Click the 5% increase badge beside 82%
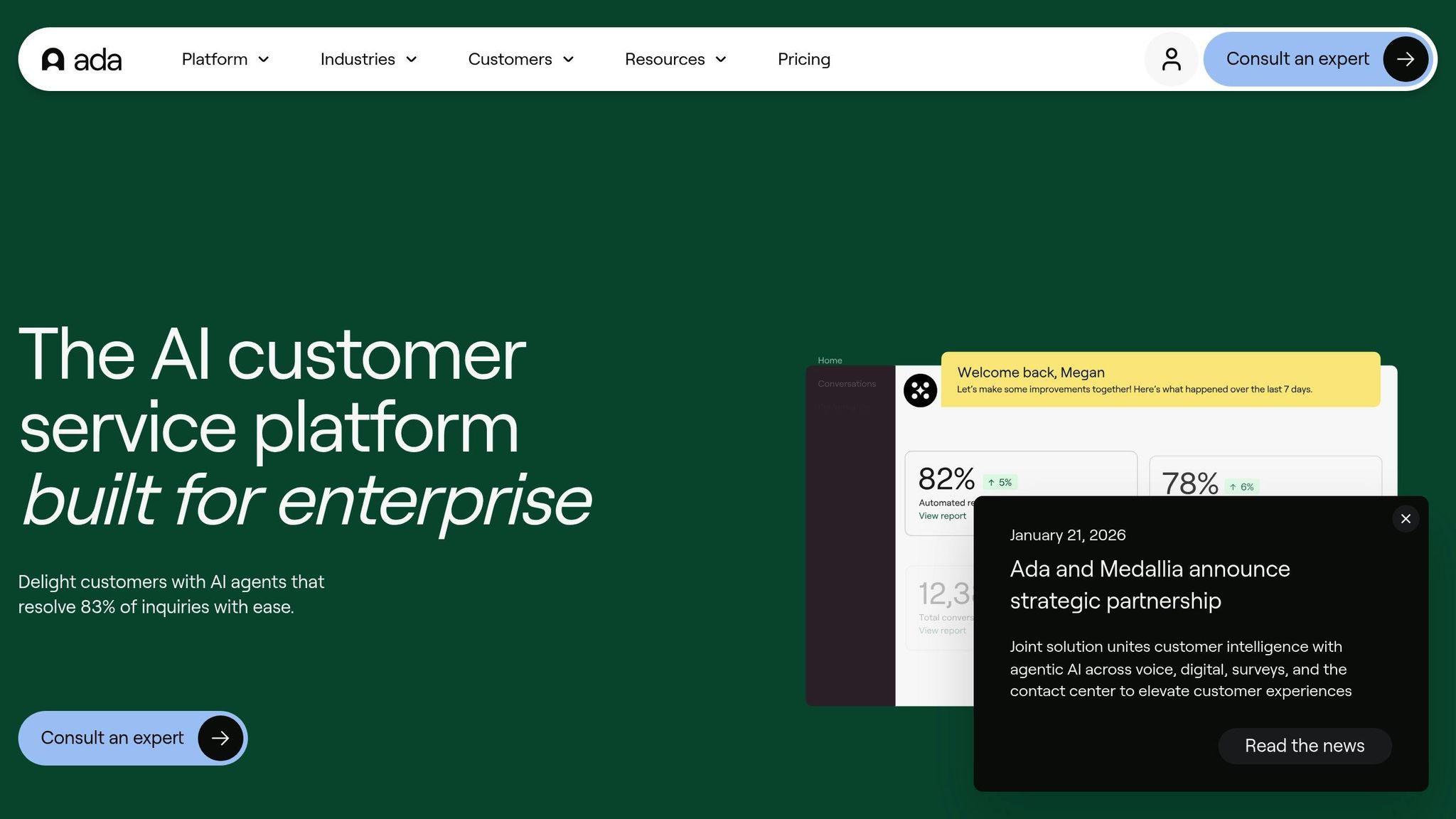 tap(1000, 482)
